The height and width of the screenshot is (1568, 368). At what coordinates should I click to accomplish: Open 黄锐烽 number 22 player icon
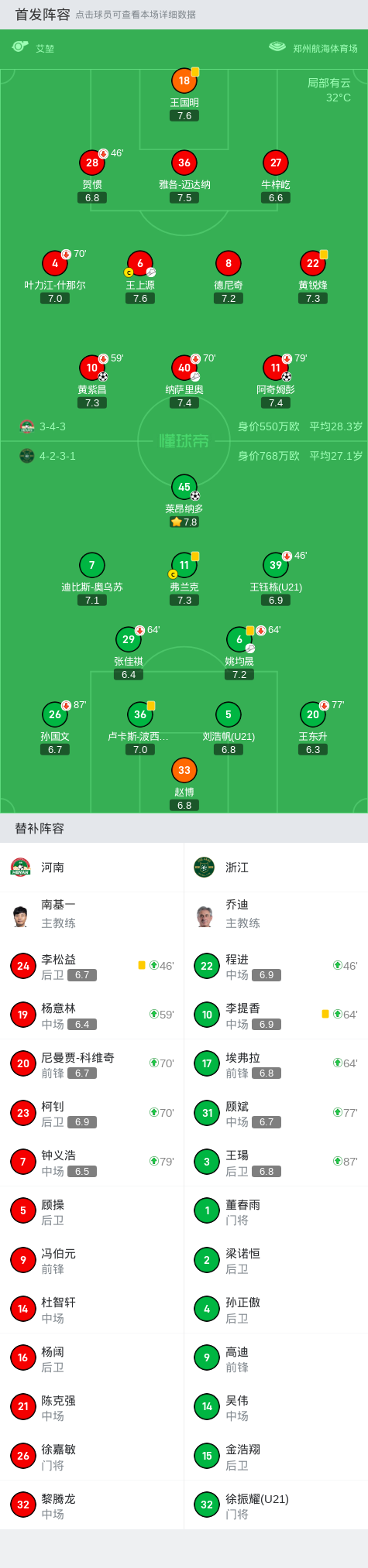pyautogui.click(x=313, y=263)
